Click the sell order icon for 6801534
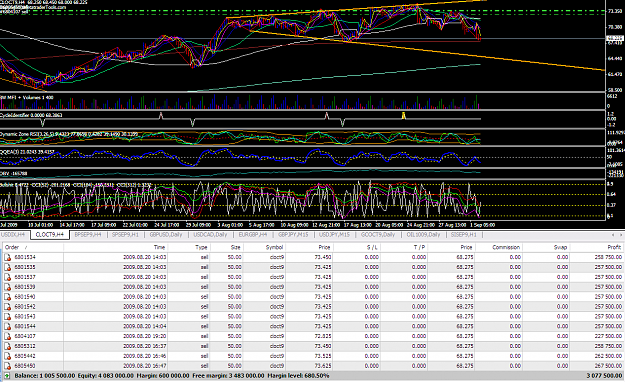Viewport: 625px width, 382px height. tap(8, 257)
